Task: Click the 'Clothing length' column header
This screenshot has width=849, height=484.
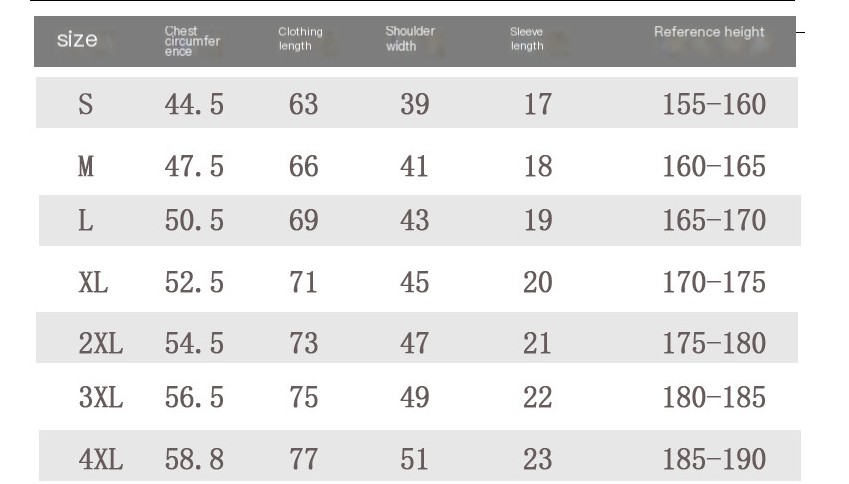Action: point(301,39)
